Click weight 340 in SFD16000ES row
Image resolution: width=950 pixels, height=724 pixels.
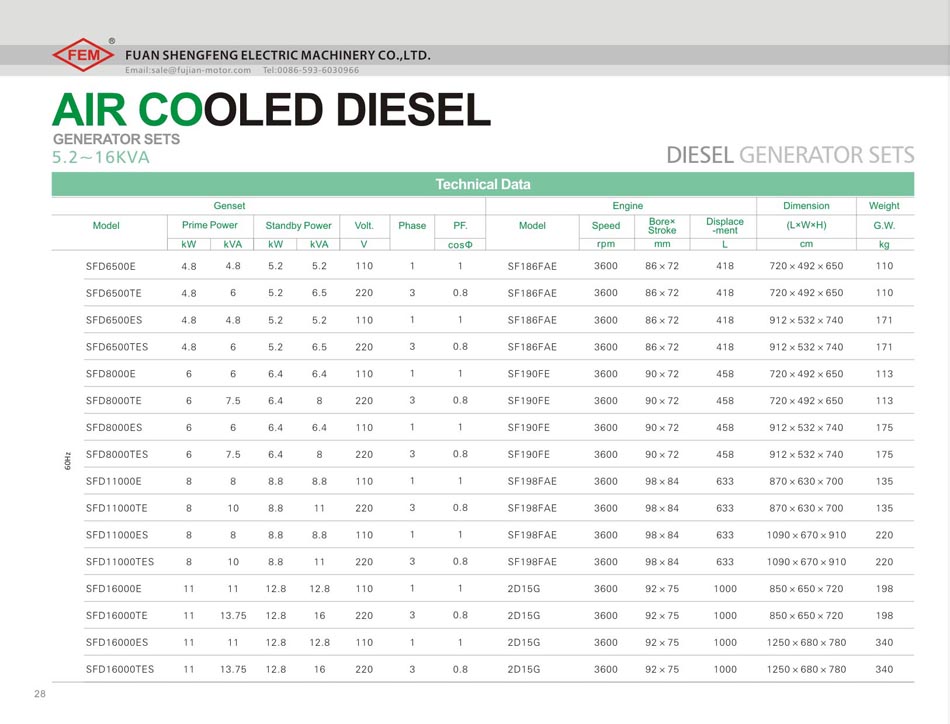pos(884,642)
